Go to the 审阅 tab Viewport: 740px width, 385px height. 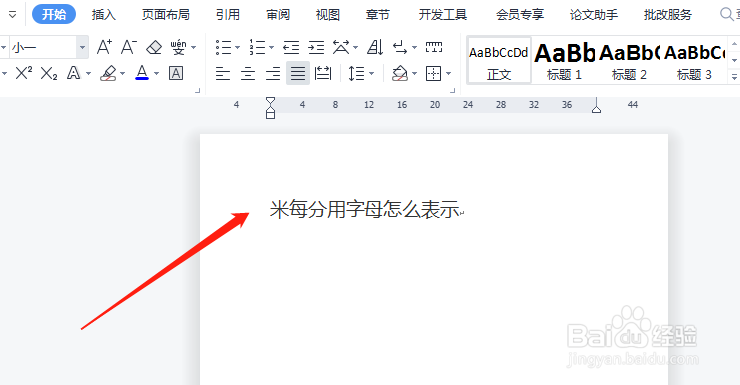point(278,15)
